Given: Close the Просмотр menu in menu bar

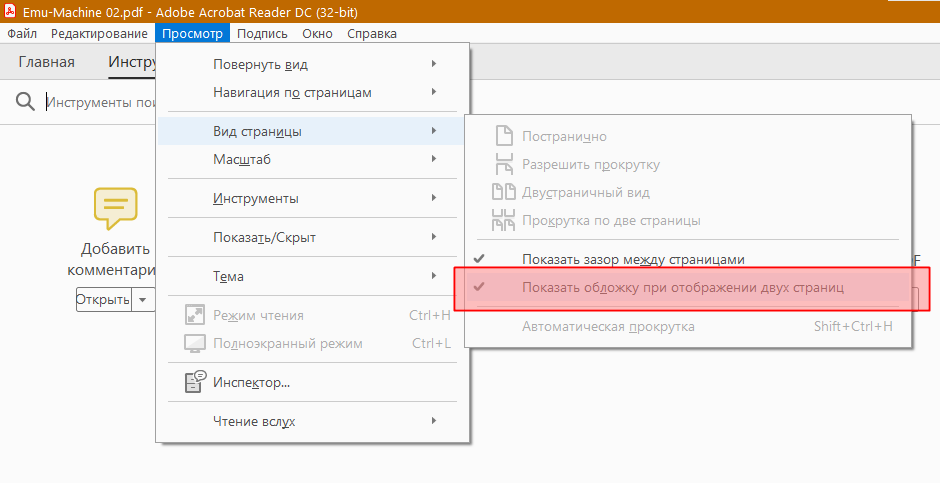Looking at the screenshot, I should [192, 34].
